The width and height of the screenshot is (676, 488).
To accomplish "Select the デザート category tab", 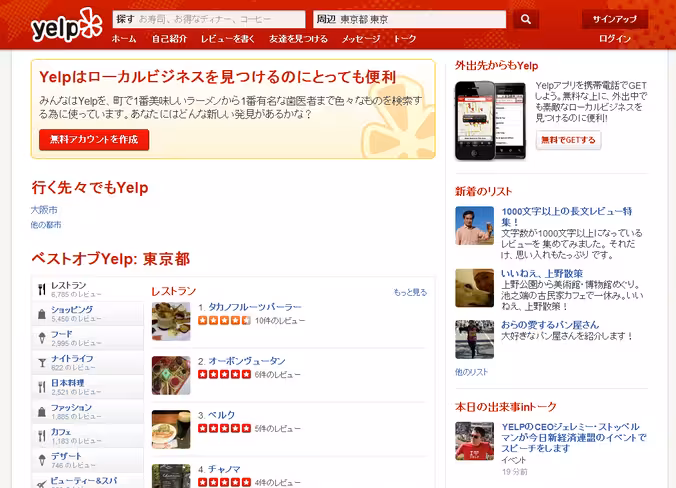I will point(88,460).
